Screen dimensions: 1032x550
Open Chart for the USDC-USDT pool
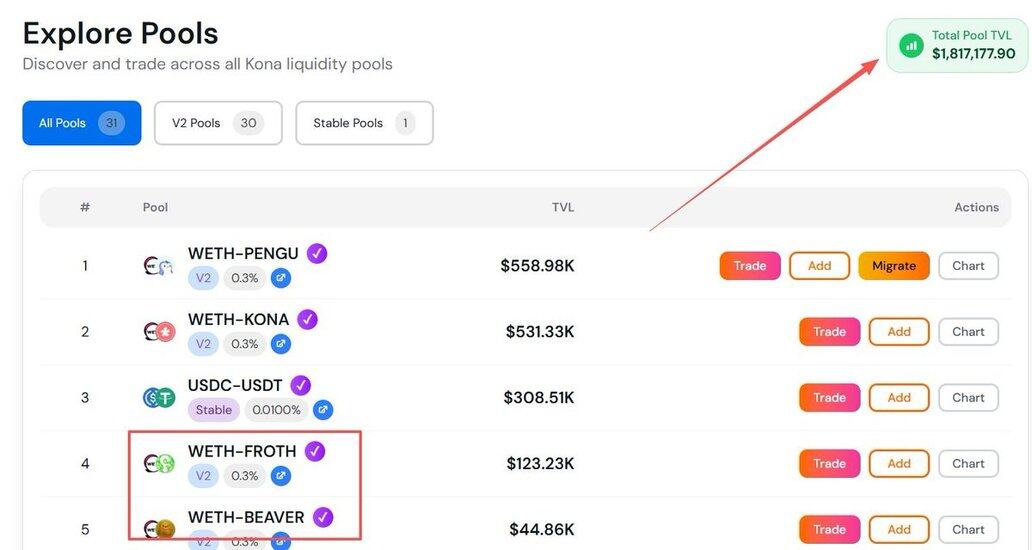[x=968, y=398]
